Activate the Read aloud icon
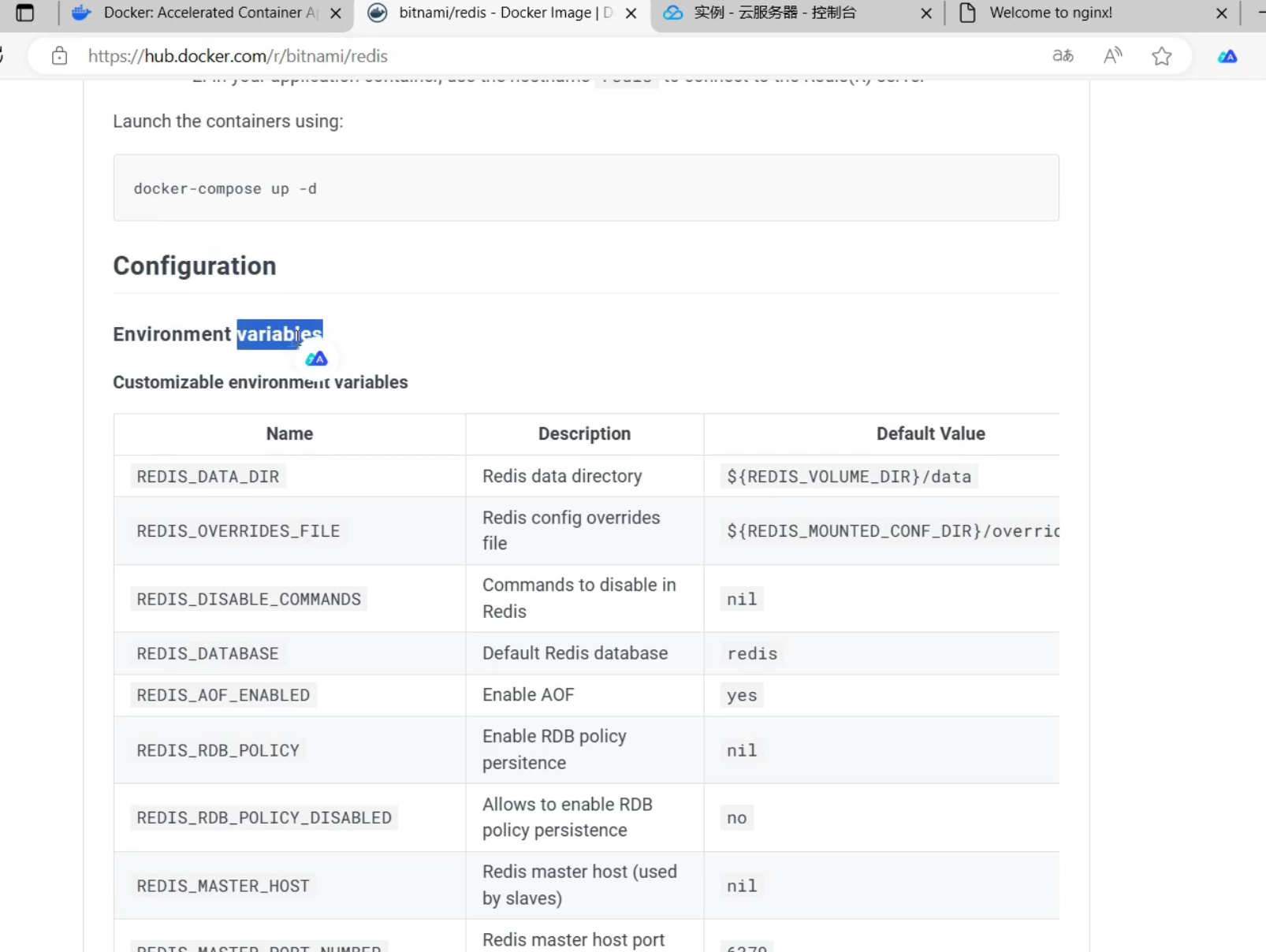This screenshot has width=1266, height=952. [x=1112, y=56]
